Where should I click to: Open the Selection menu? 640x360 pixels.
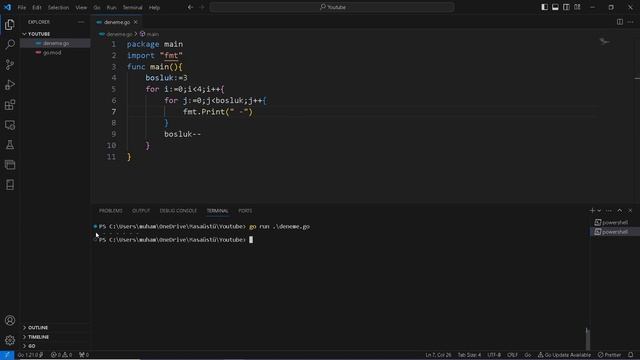[x=58, y=7]
